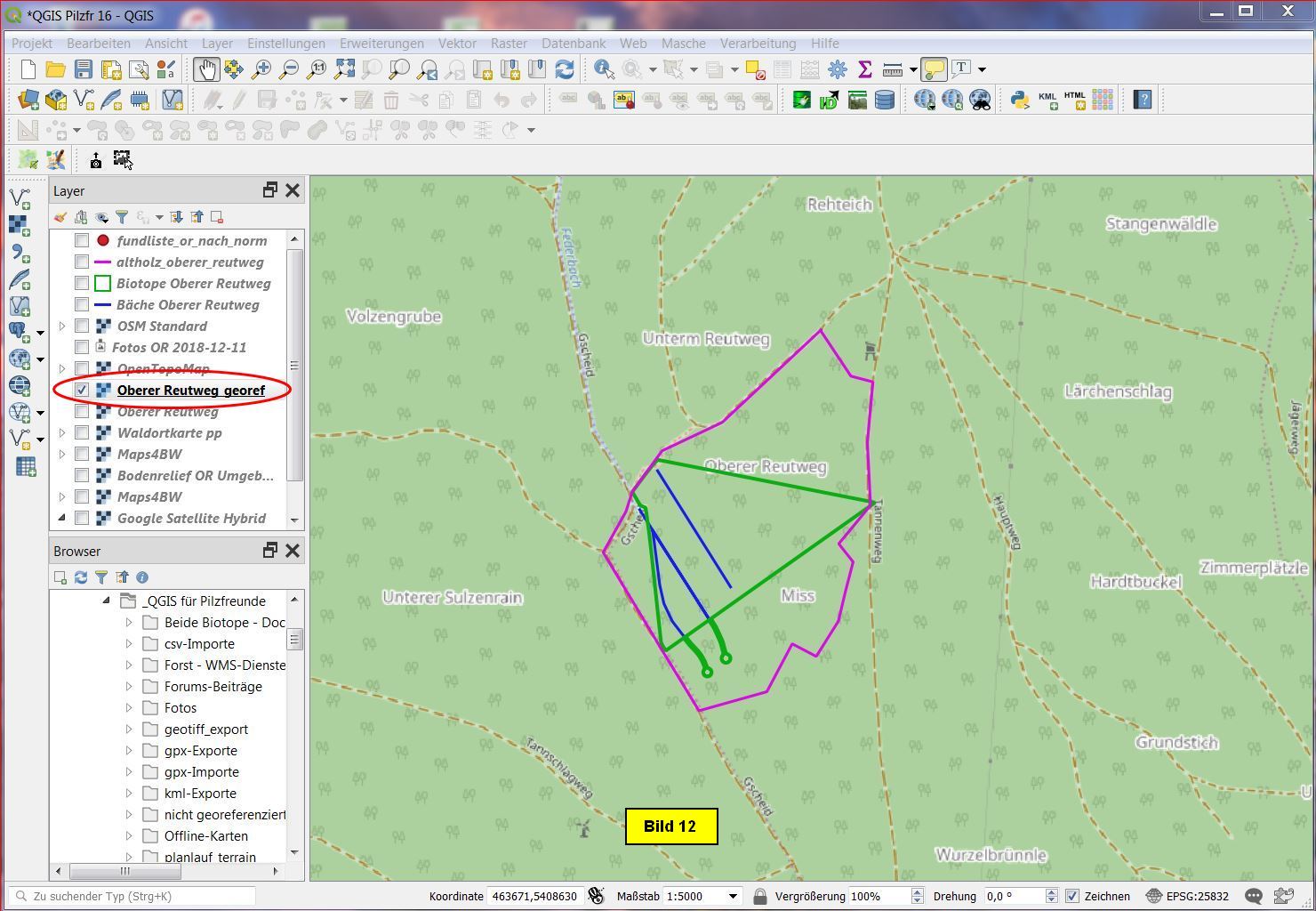Click the Zoom In magnifier tool
The image size is (1316, 911).
pyautogui.click(x=261, y=69)
